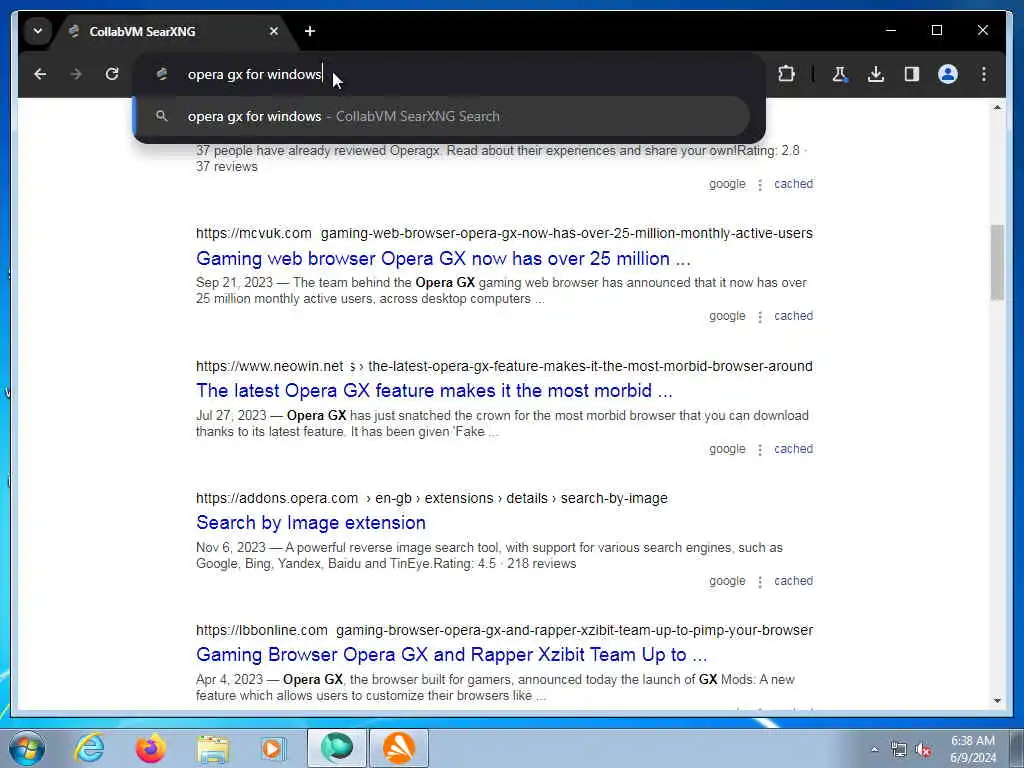Click the vertical scrollbar thumb
This screenshot has width=1024, height=768.
[x=997, y=263]
